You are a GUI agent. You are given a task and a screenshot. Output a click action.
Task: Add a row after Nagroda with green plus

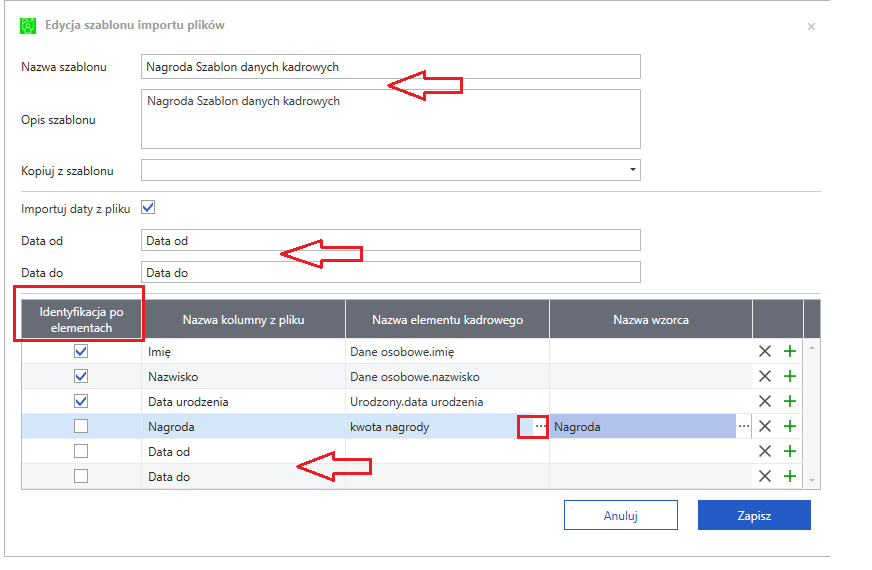pyautogui.click(x=790, y=427)
